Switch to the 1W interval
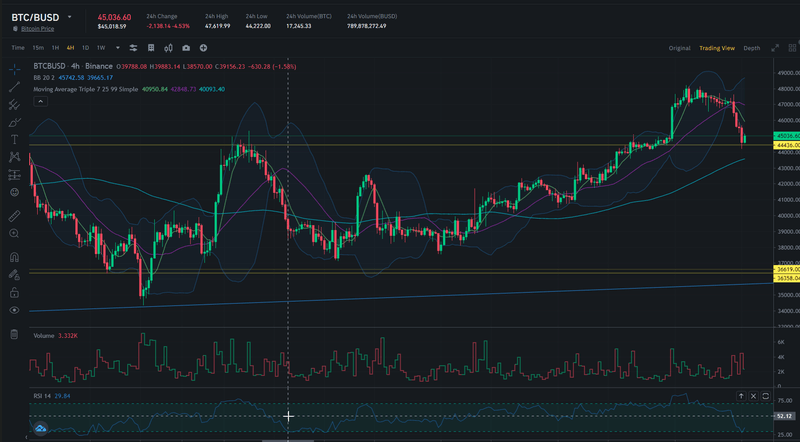 pos(101,48)
